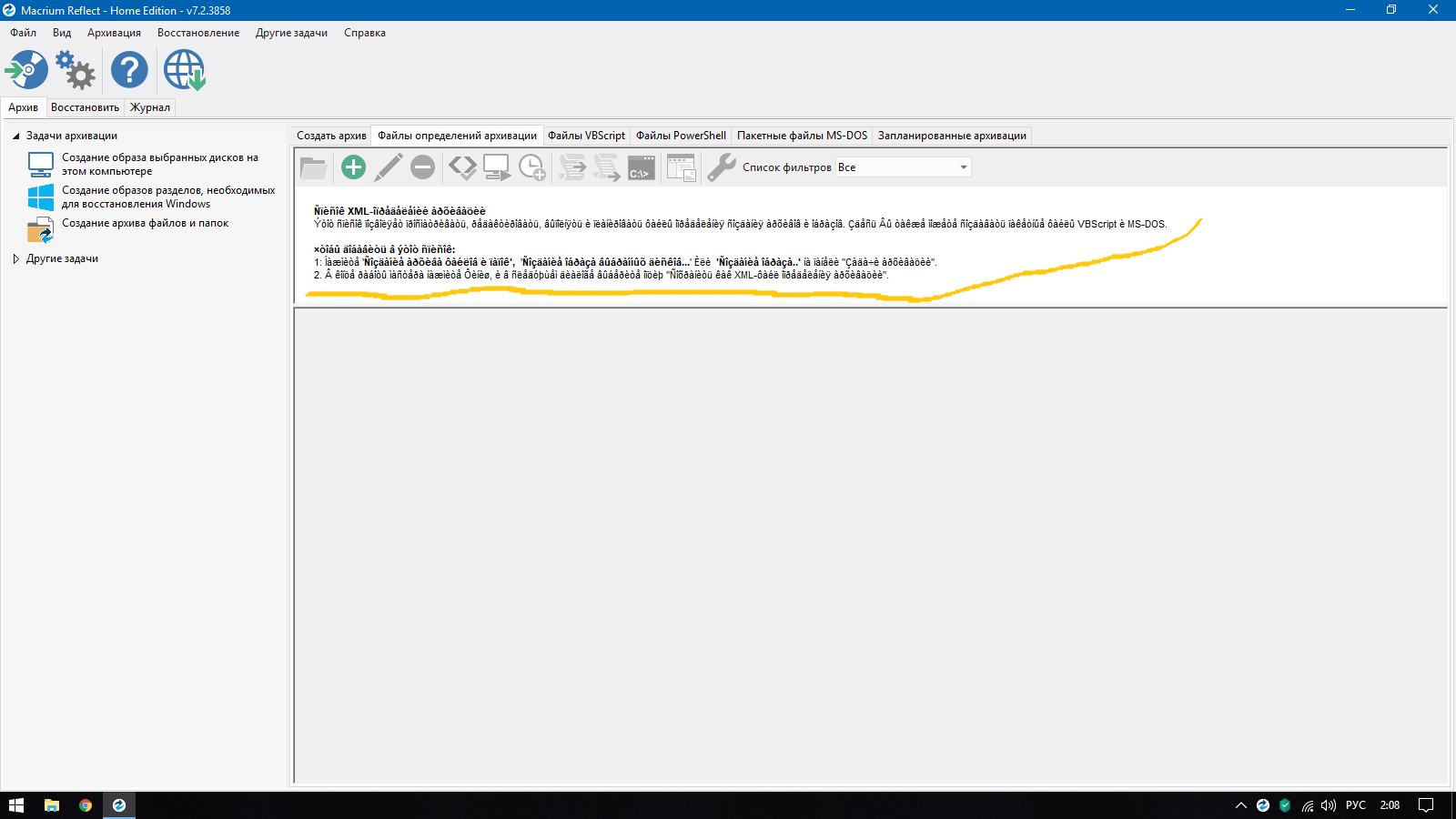Switch to the Журнал tab
Screen dimensions: 1456x819
[149, 107]
